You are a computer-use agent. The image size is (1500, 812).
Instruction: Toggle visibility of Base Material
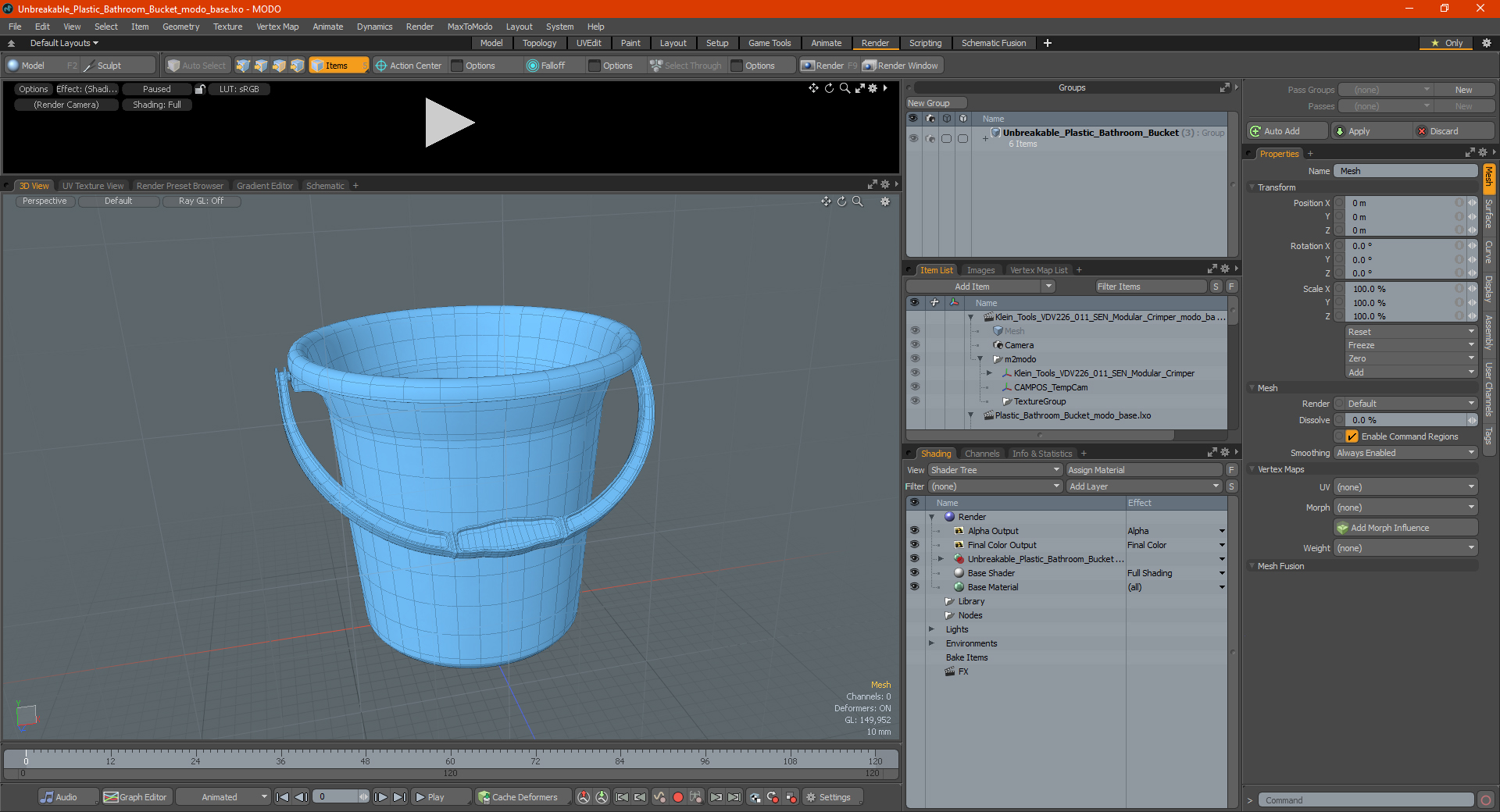pos(914,587)
